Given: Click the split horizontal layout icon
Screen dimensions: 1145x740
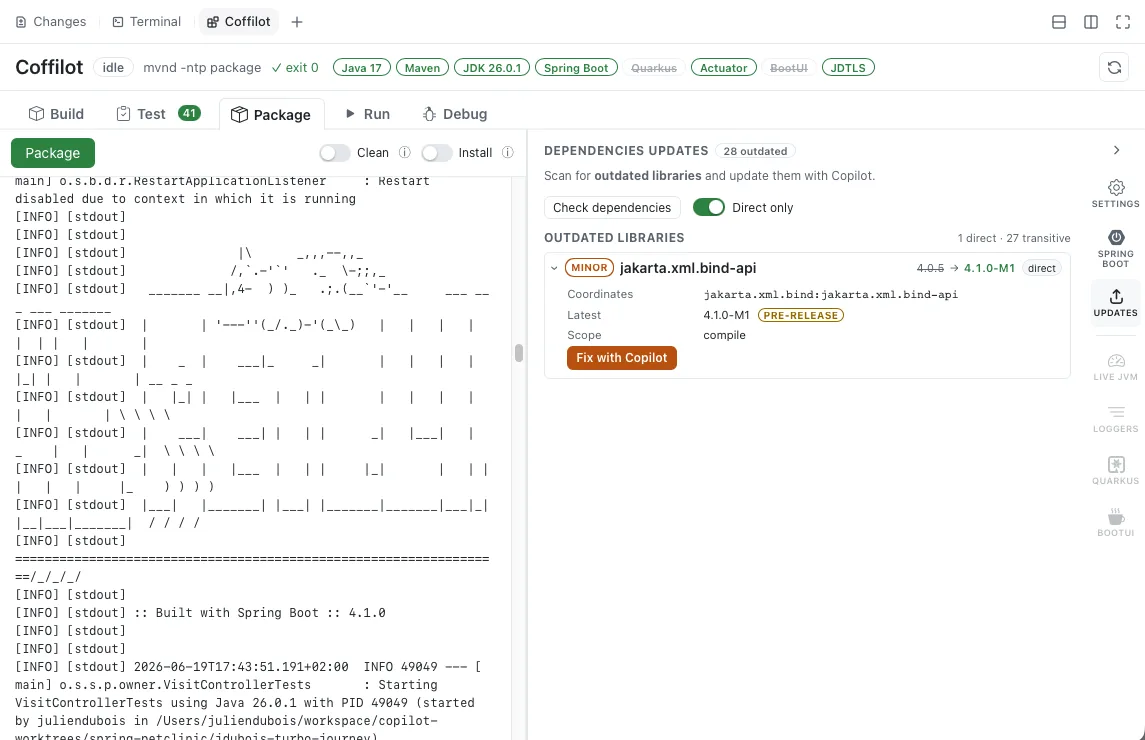Looking at the screenshot, I should click(x=1058, y=22).
